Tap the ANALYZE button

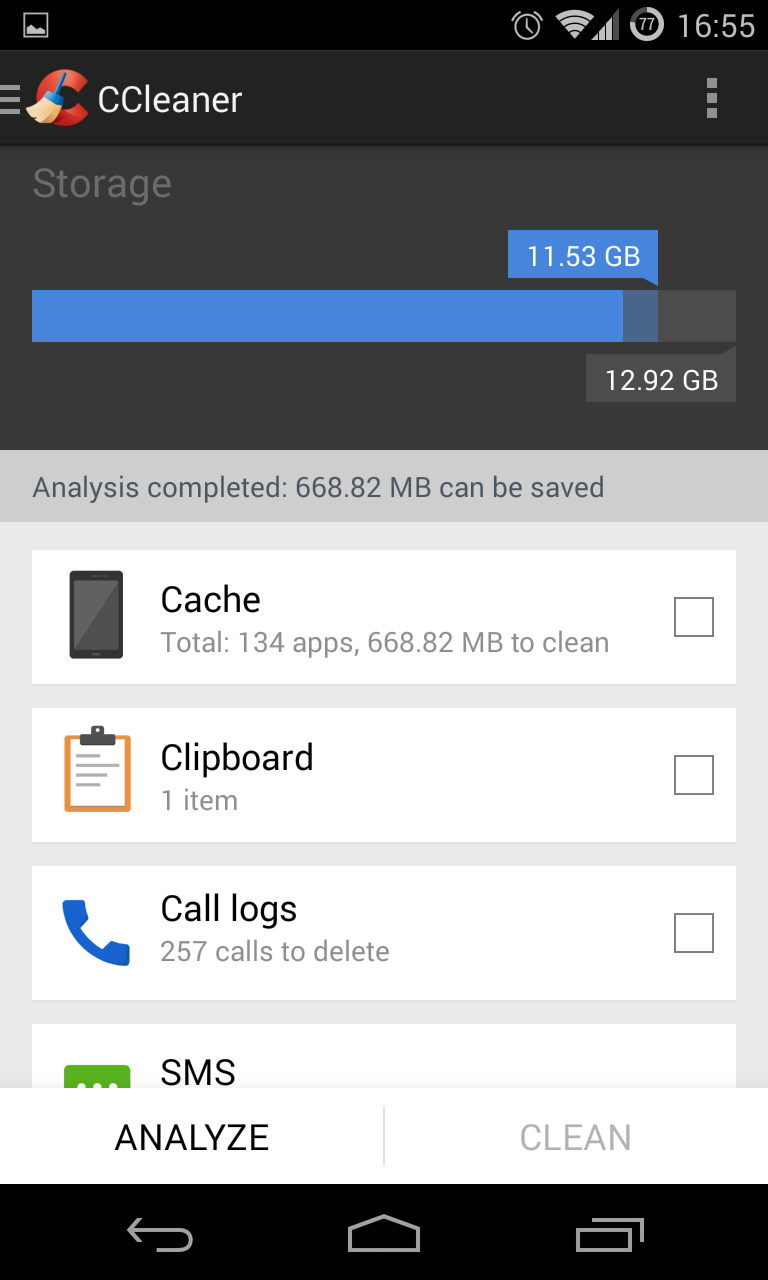point(192,1137)
